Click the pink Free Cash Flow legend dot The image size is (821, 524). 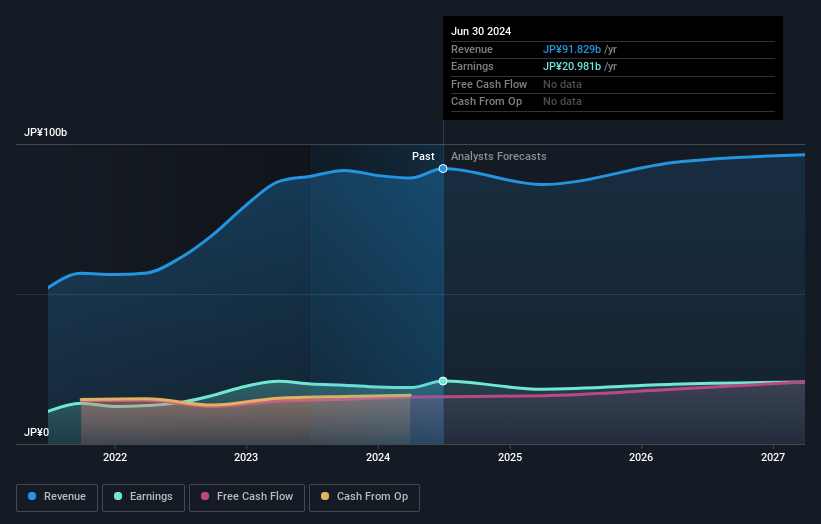coord(205,496)
